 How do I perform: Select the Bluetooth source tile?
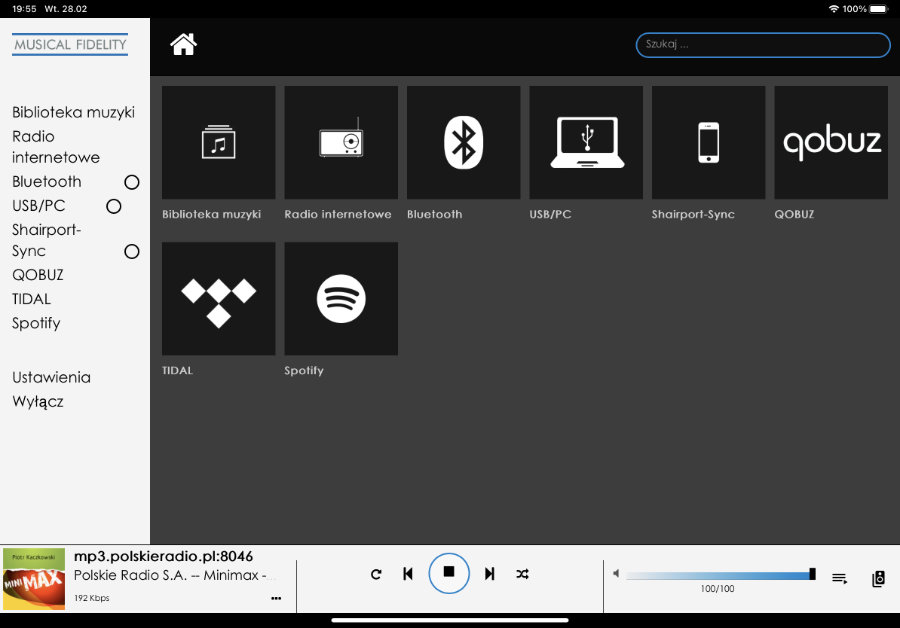pos(463,142)
